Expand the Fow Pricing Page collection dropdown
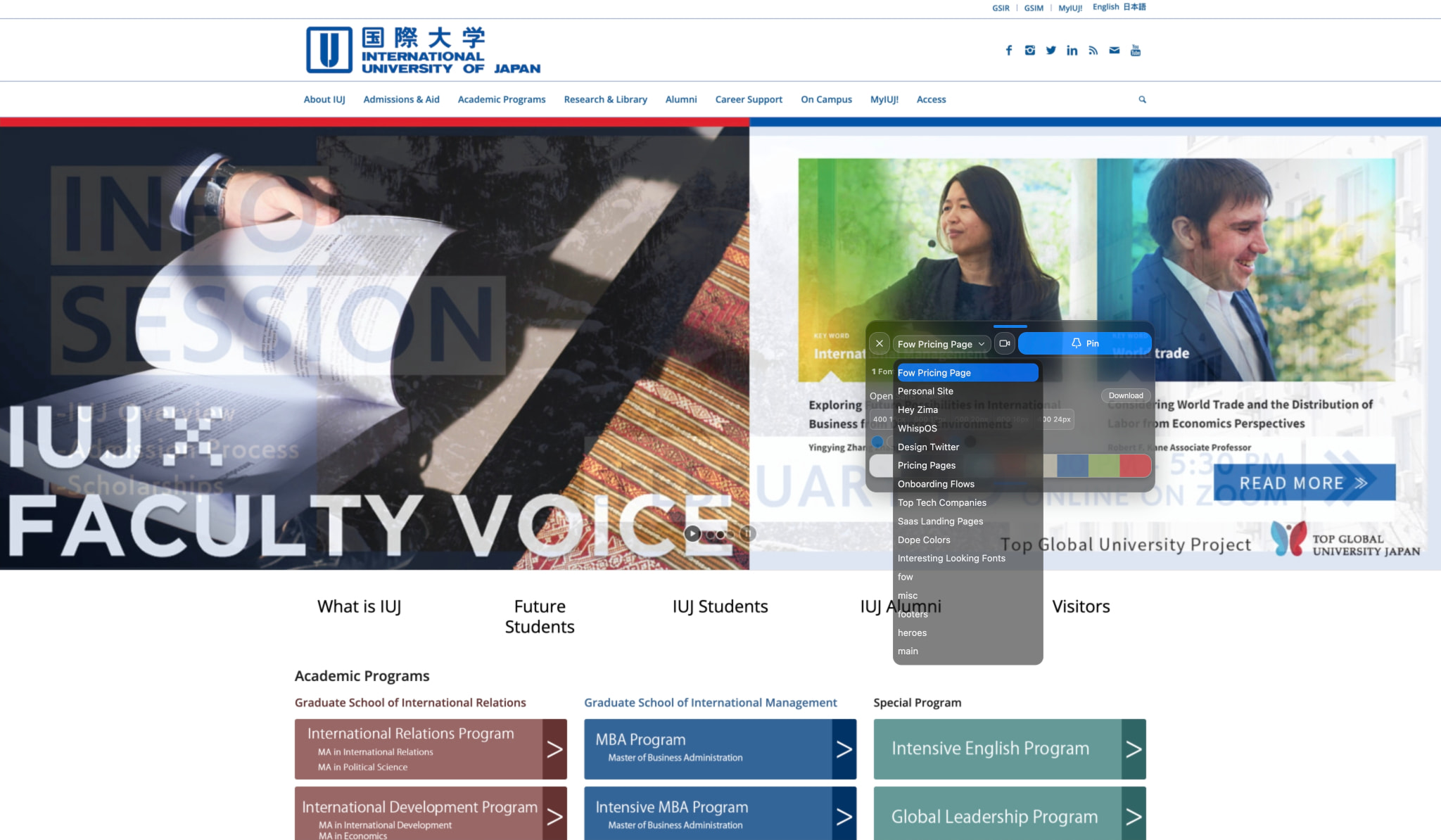The height and width of the screenshot is (840, 1441). 941,343
